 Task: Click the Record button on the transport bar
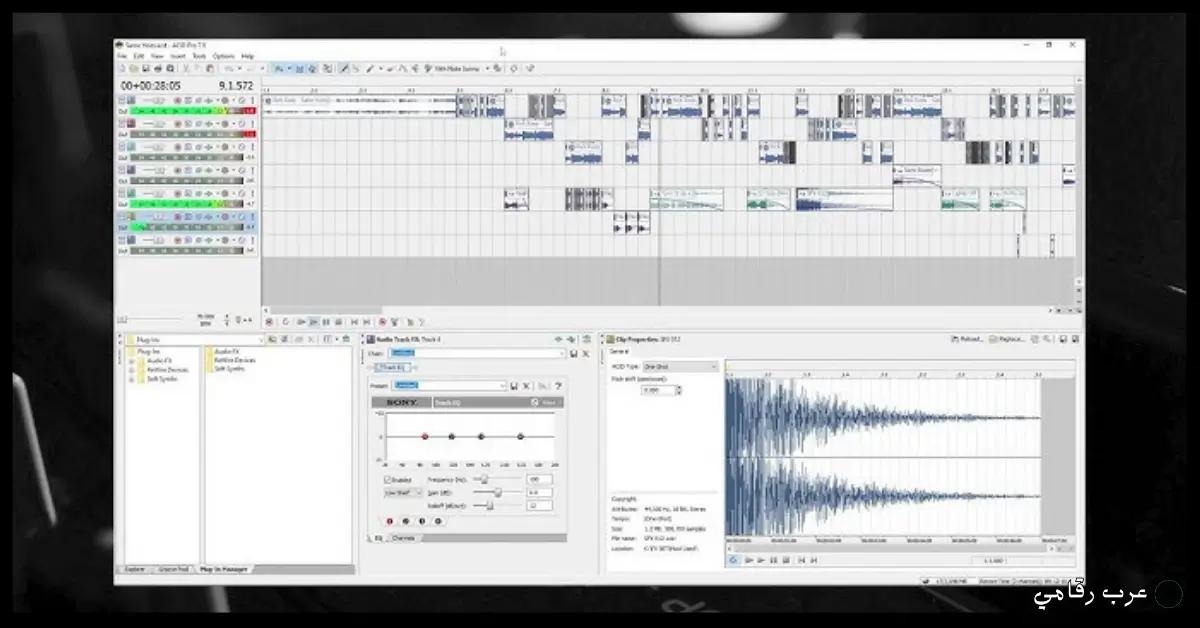coord(269,323)
